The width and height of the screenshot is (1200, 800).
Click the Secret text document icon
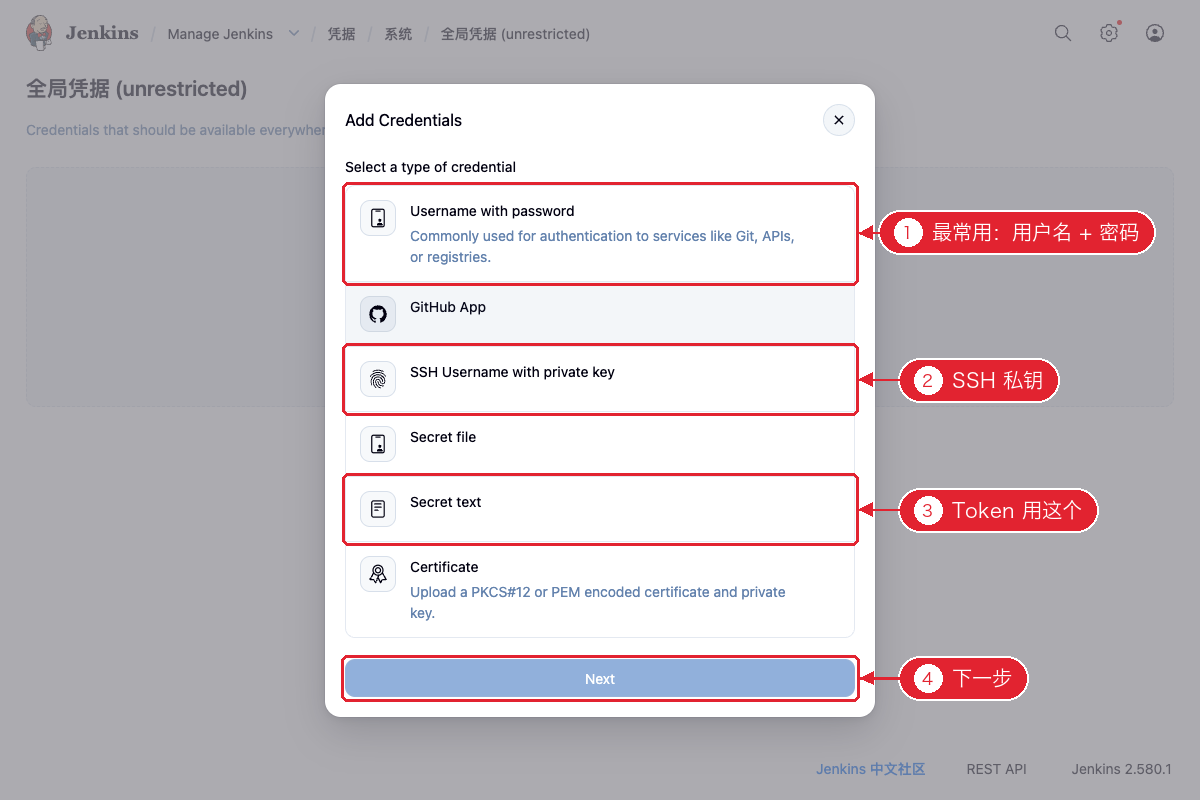click(378, 510)
